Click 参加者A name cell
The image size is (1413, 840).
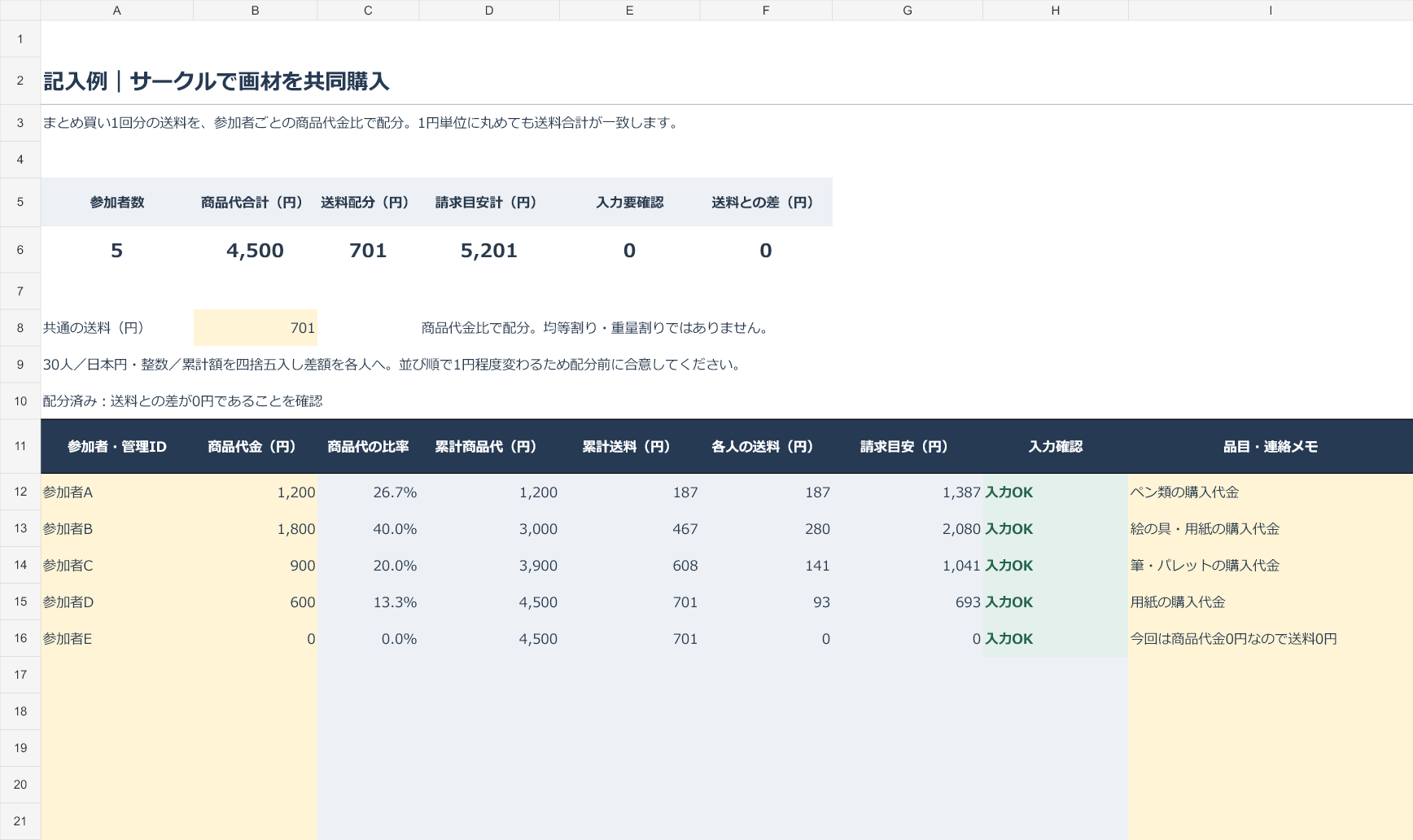tap(117, 492)
